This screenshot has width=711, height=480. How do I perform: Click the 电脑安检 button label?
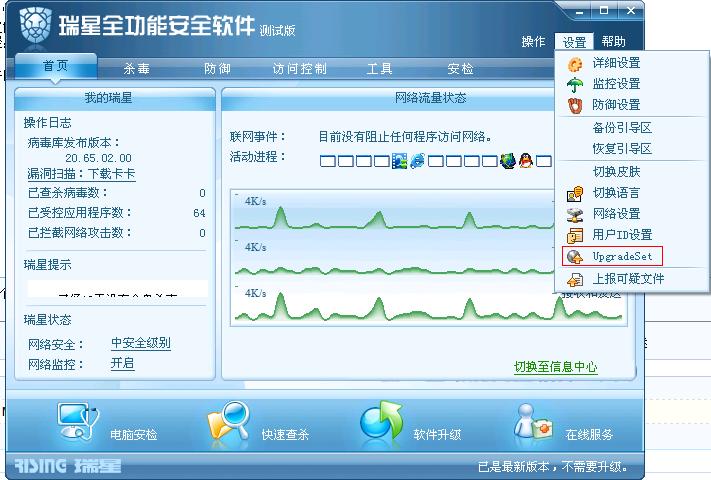pyautogui.click(x=133, y=435)
